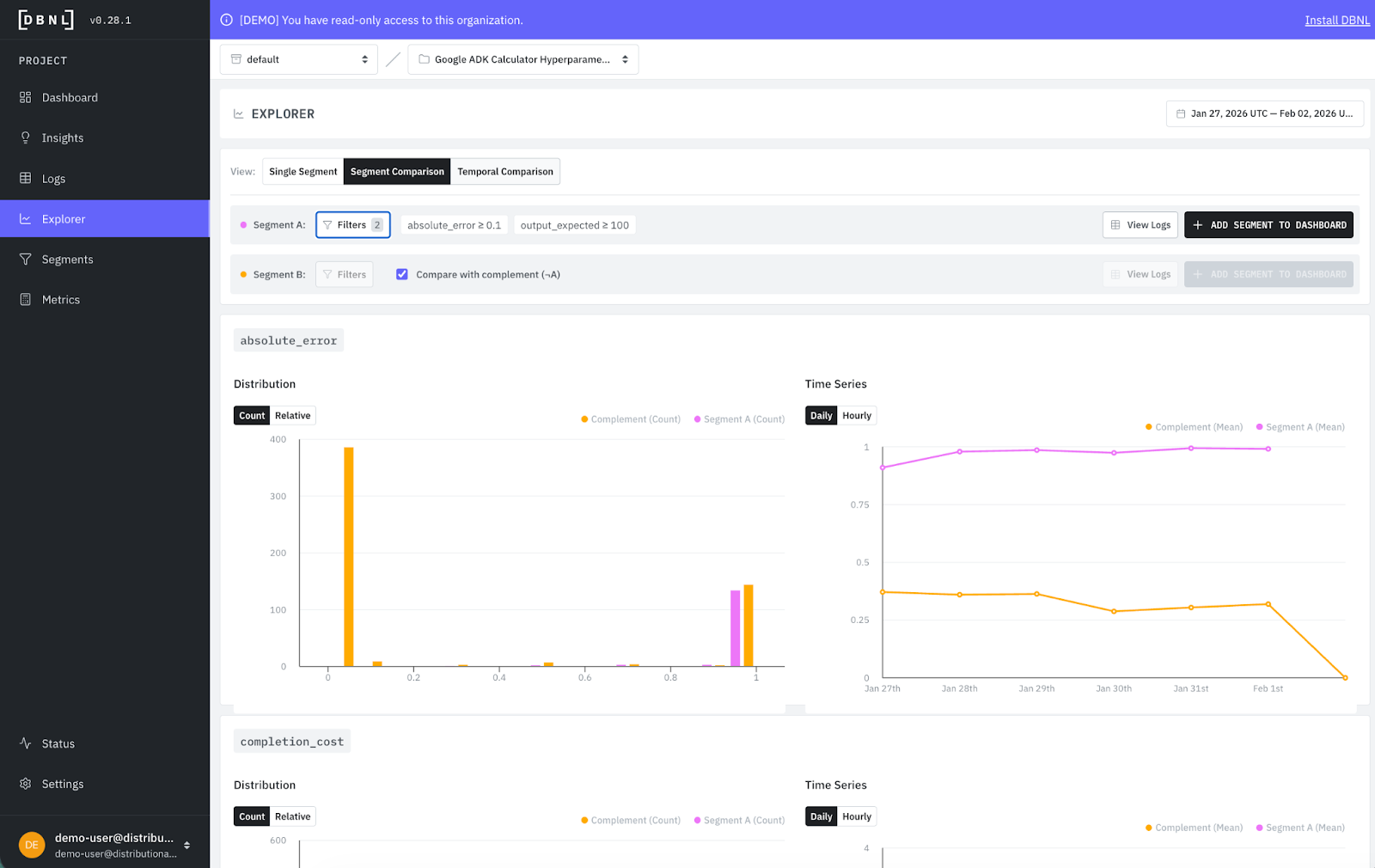Click the table icon in Segment A View Logs
This screenshot has width=1375, height=868.
[1115, 225]
